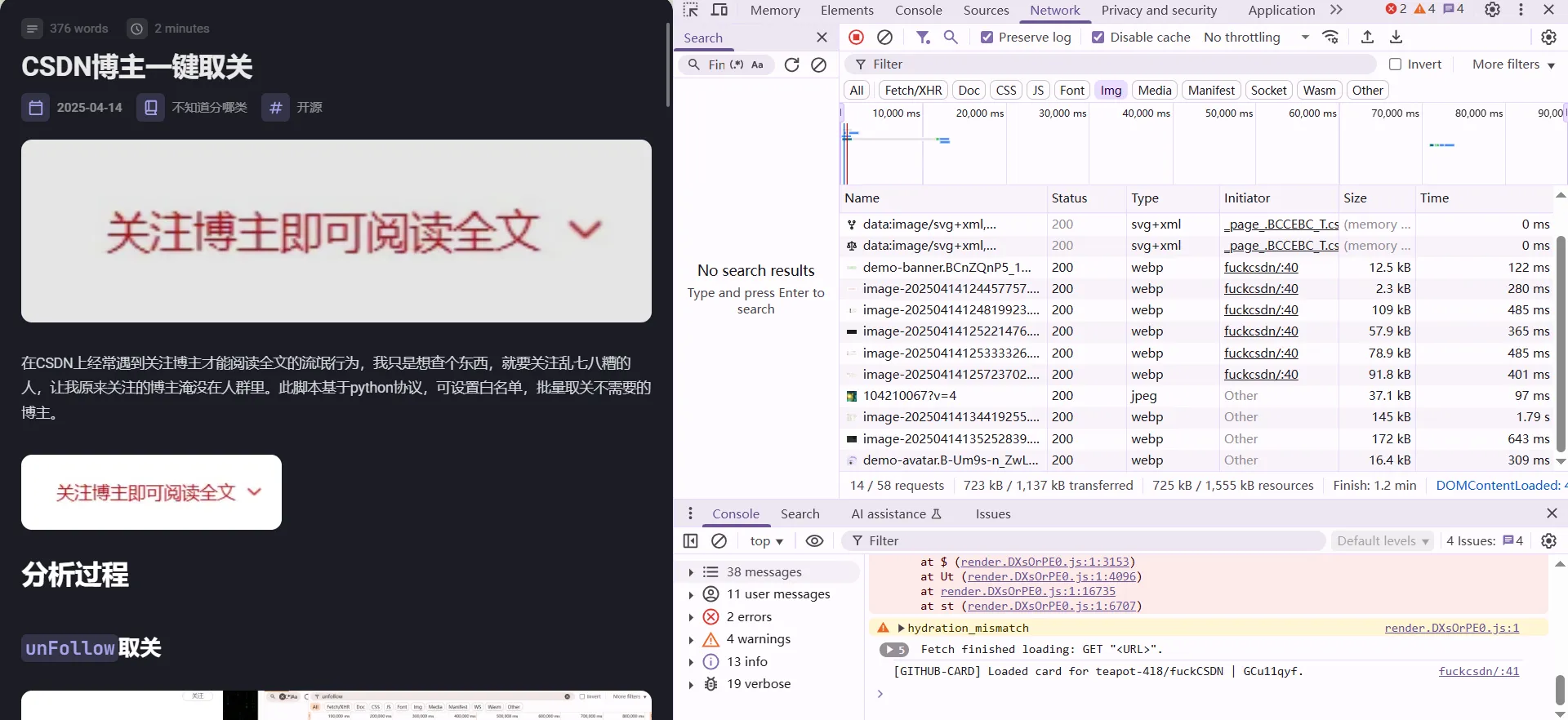Image resolution: width=1568 pixels, height=720 pixels.
Task: Select the Img resource type filter
Action: tap(1111, 91)
